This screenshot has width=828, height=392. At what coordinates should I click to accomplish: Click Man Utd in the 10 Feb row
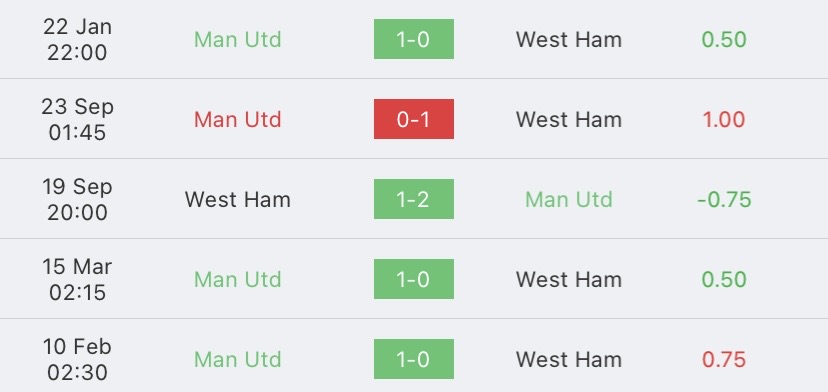click(238, 360)
